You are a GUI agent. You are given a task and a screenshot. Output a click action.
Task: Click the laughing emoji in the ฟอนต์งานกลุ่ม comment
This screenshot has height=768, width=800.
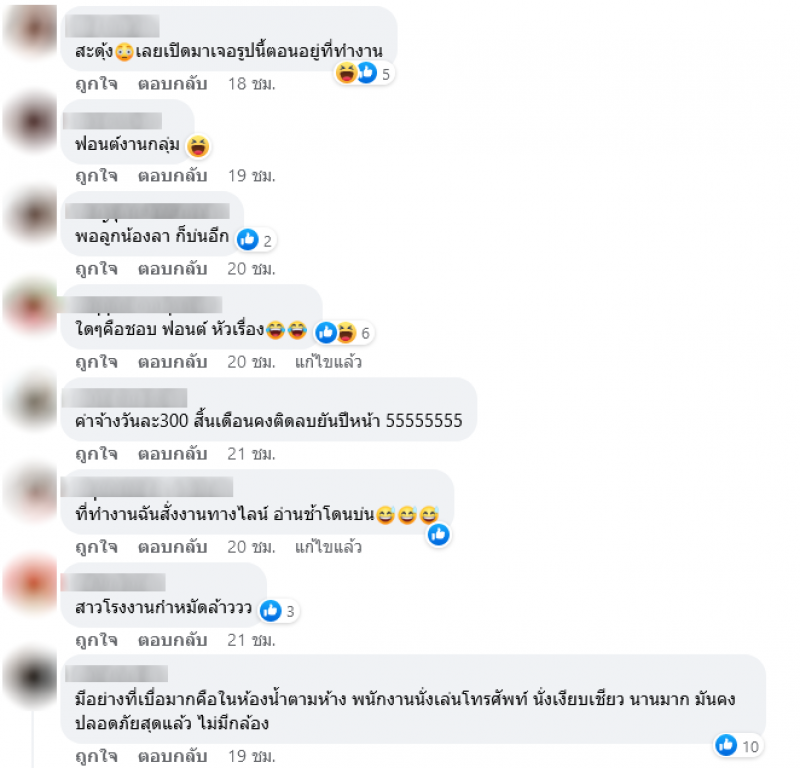(x=198, y=146)
